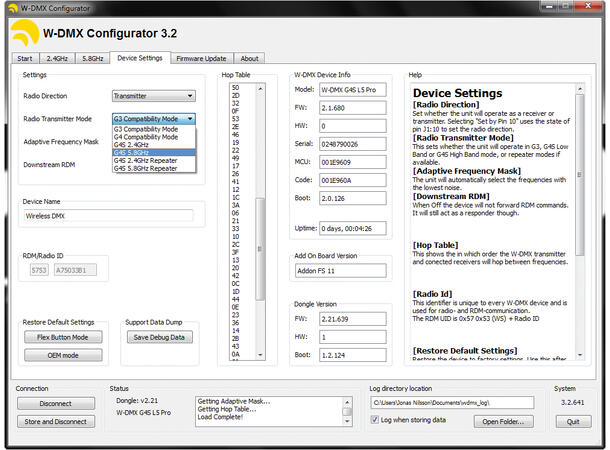This screenshot has width=610, height=450.
Task: Click the Help panel scrollbar thumb
Action: (580, 175)
